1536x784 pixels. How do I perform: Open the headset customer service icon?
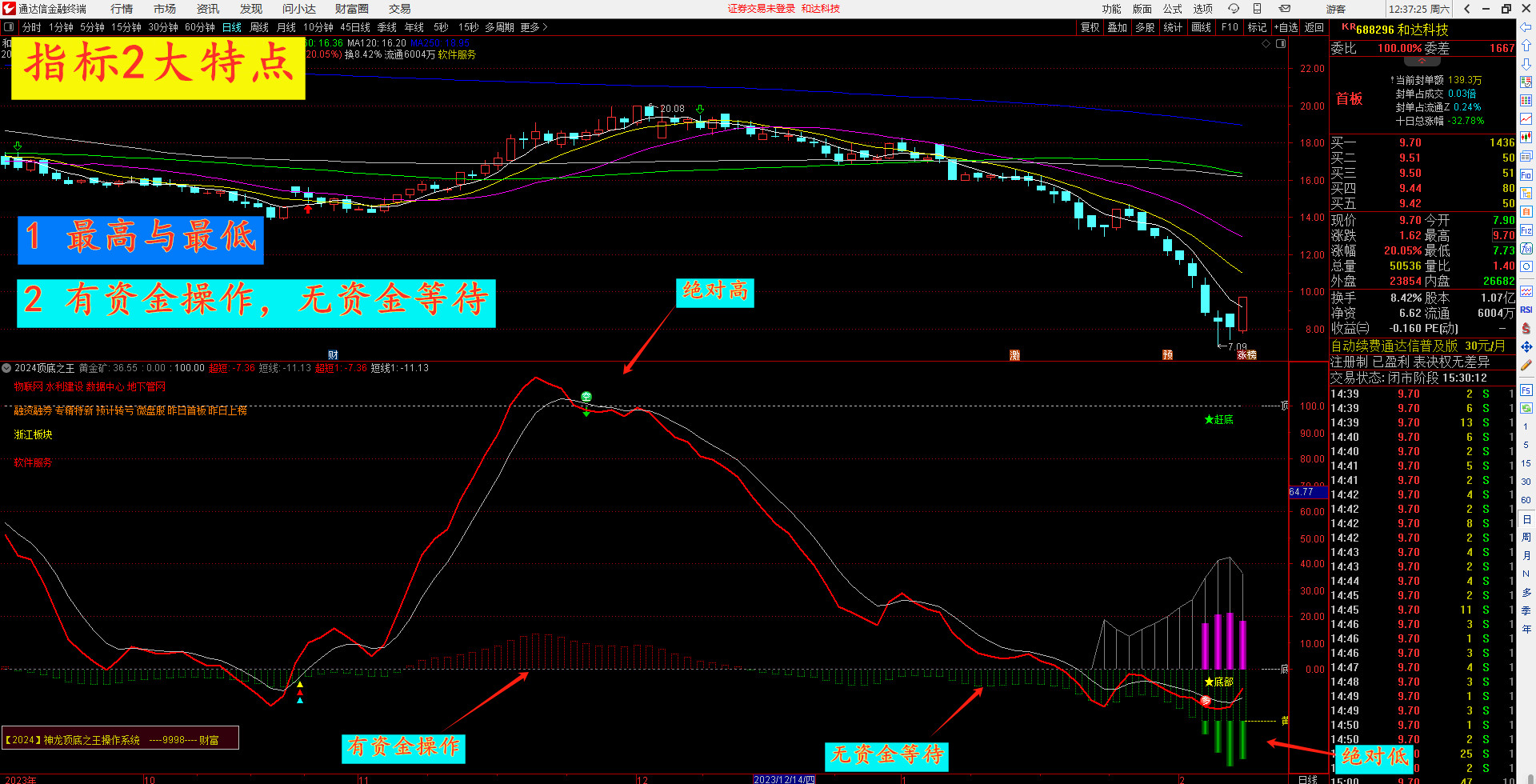click(x=1234, y=9)
